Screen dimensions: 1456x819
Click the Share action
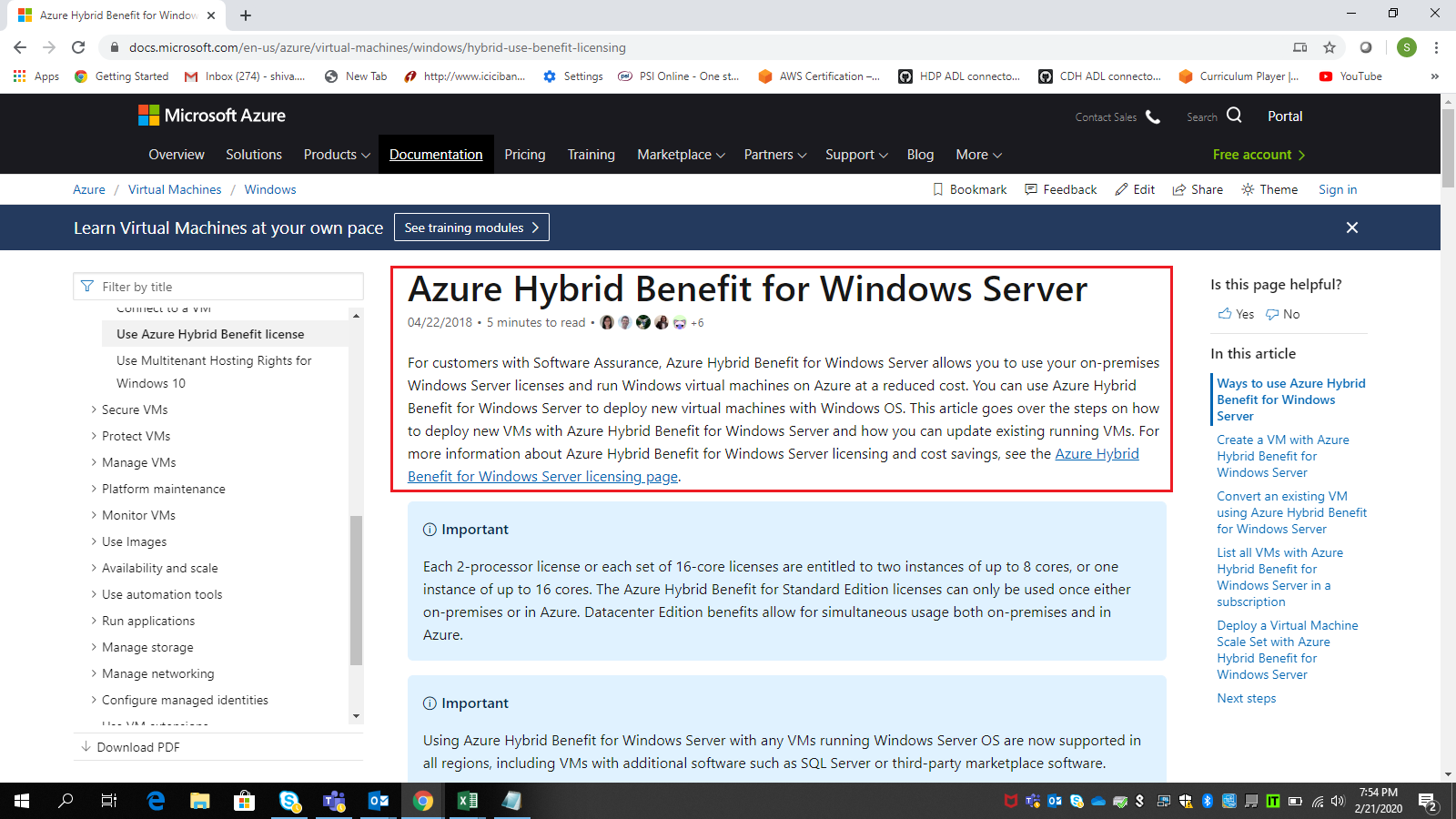(x=1198, y=189)
